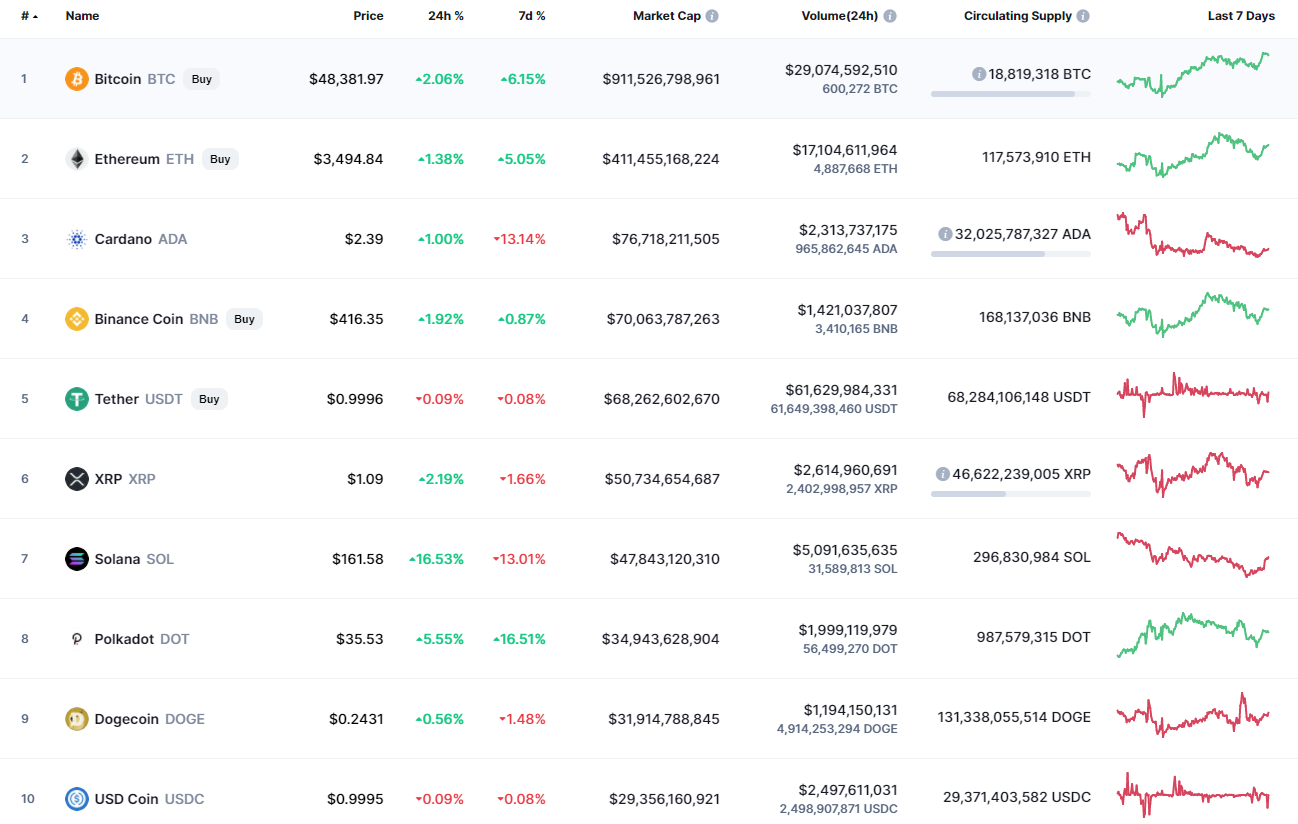Sort table by Name column

tap(82, 16)
